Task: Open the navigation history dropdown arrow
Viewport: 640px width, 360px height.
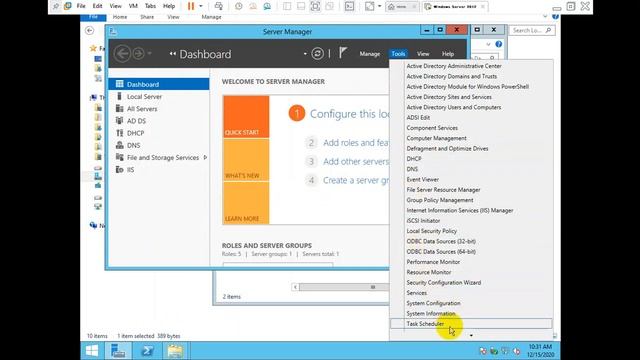Action: [150, 53]
